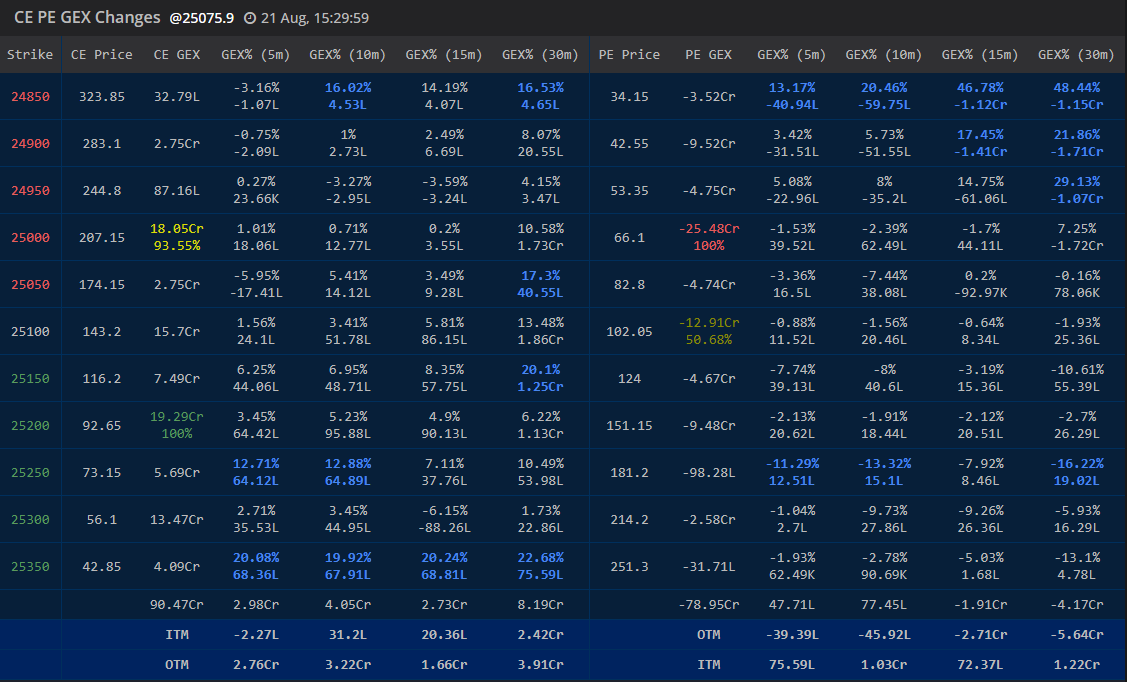Click the CE Price column header

[x=101, y=55]
